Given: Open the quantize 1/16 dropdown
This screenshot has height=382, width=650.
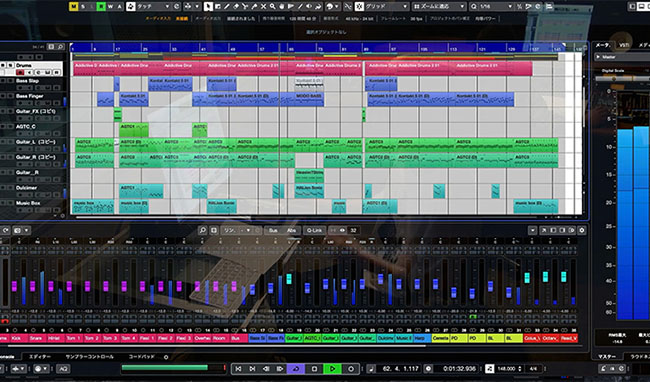Looking at the screenshot, I should pyautogui.click(x=492, y=6).
